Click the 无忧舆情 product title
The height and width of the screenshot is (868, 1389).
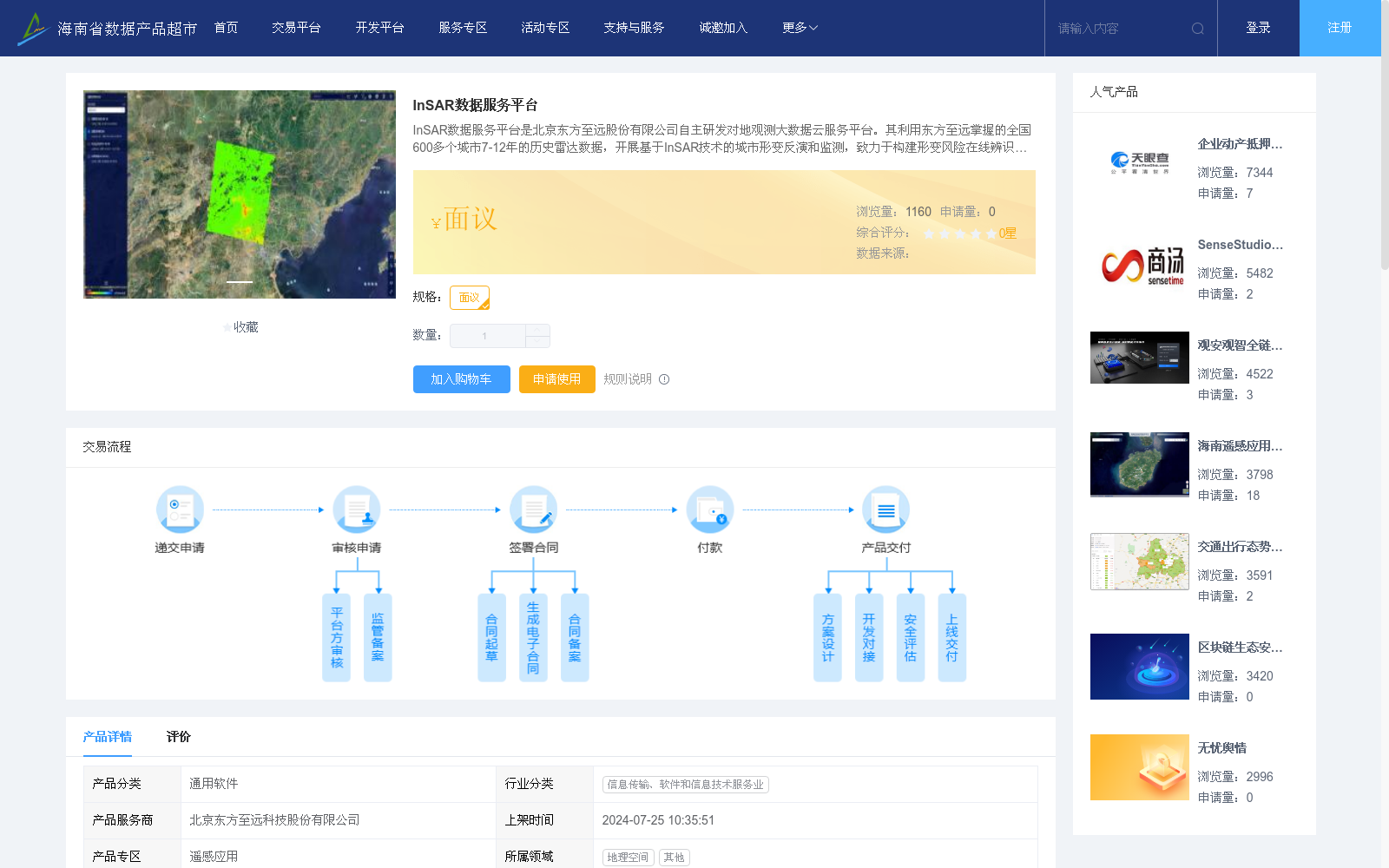tap(1222, 748)
